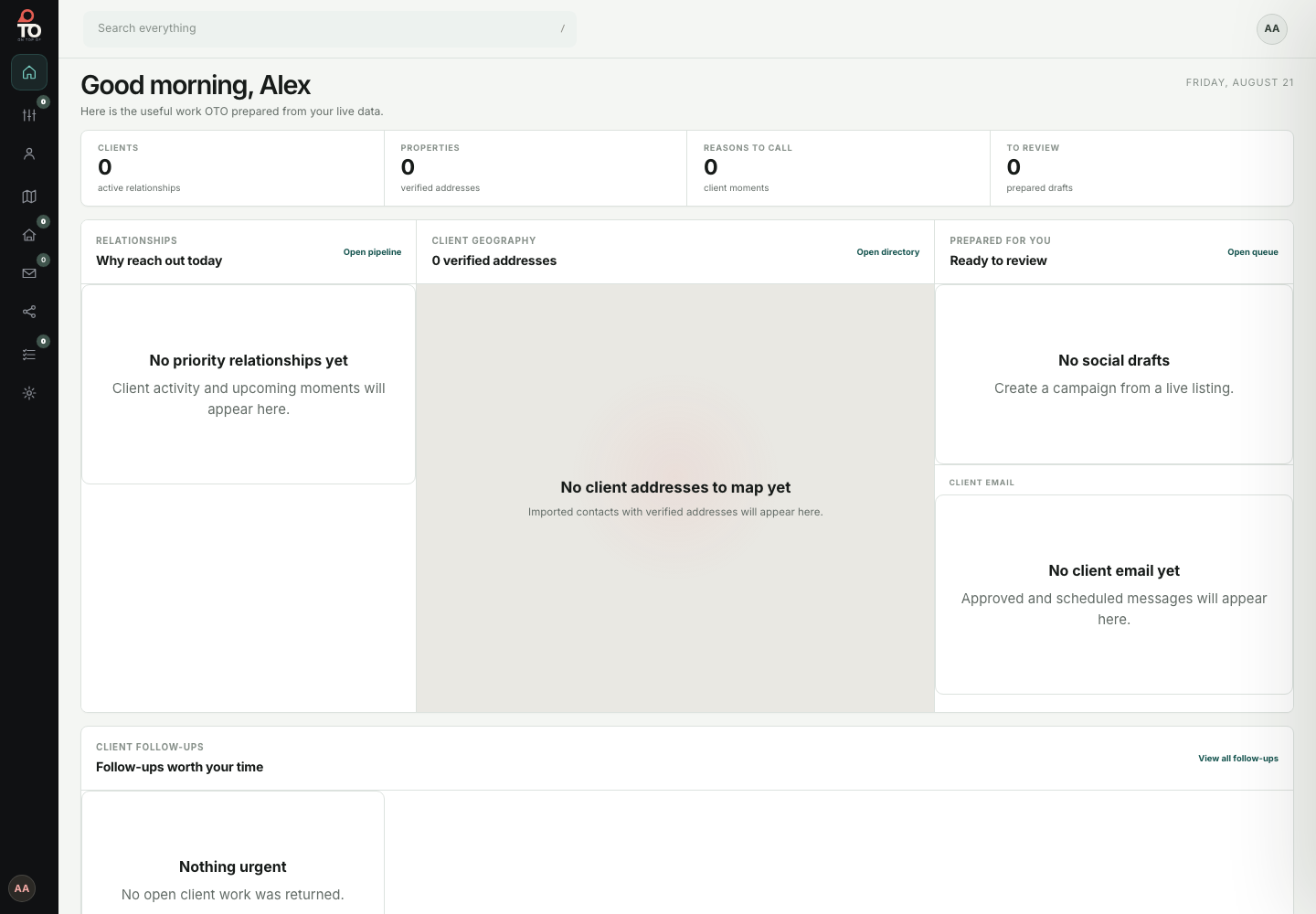1316x914 pixels.
Task: Click 'No priority relationships yet' text
Action: pos(249,360)
